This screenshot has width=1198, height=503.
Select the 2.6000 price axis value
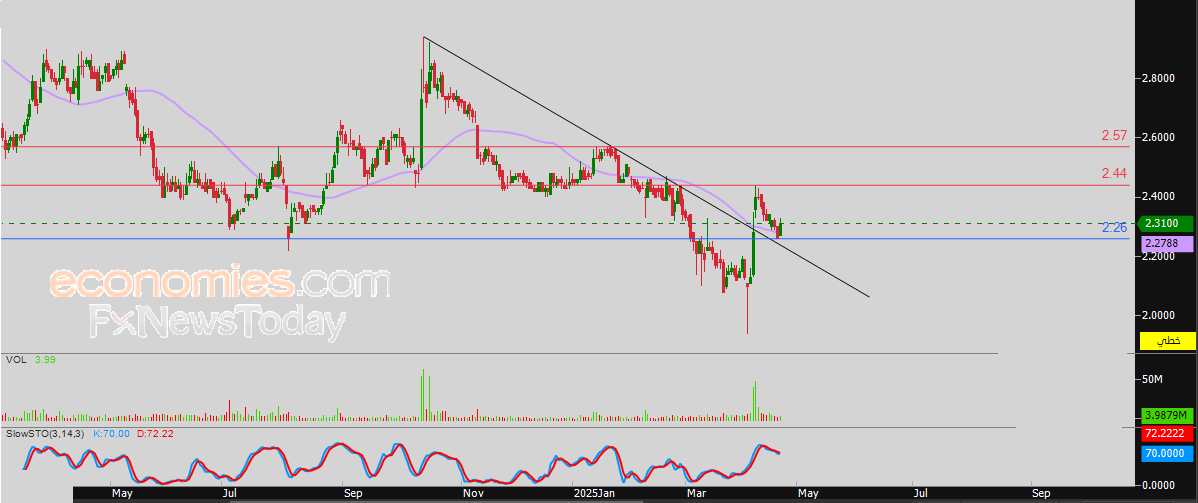[x=1160, y=137]
